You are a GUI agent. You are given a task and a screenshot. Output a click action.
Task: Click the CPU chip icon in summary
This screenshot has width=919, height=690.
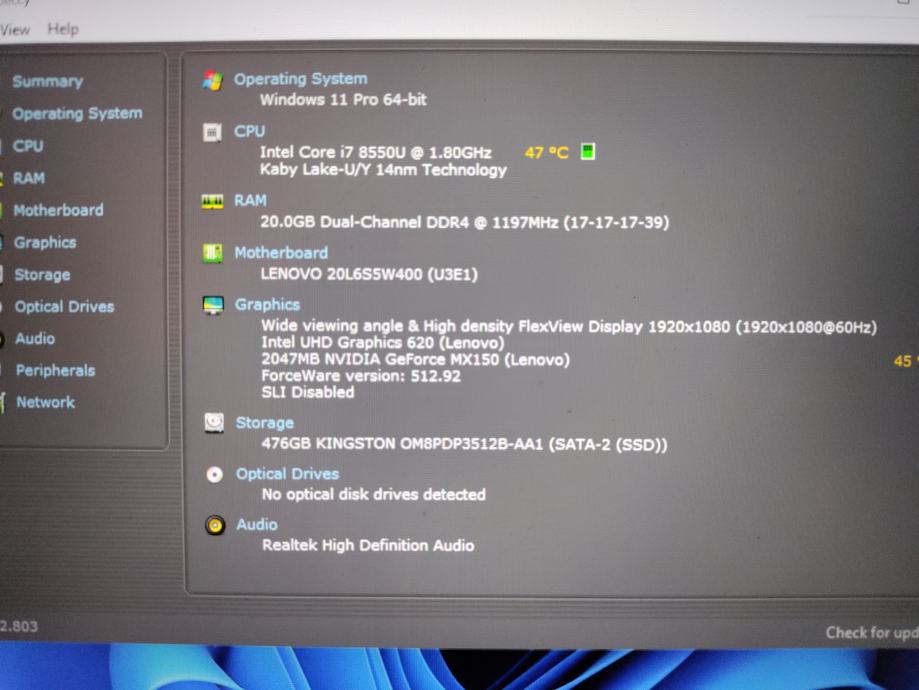[212, 132]
